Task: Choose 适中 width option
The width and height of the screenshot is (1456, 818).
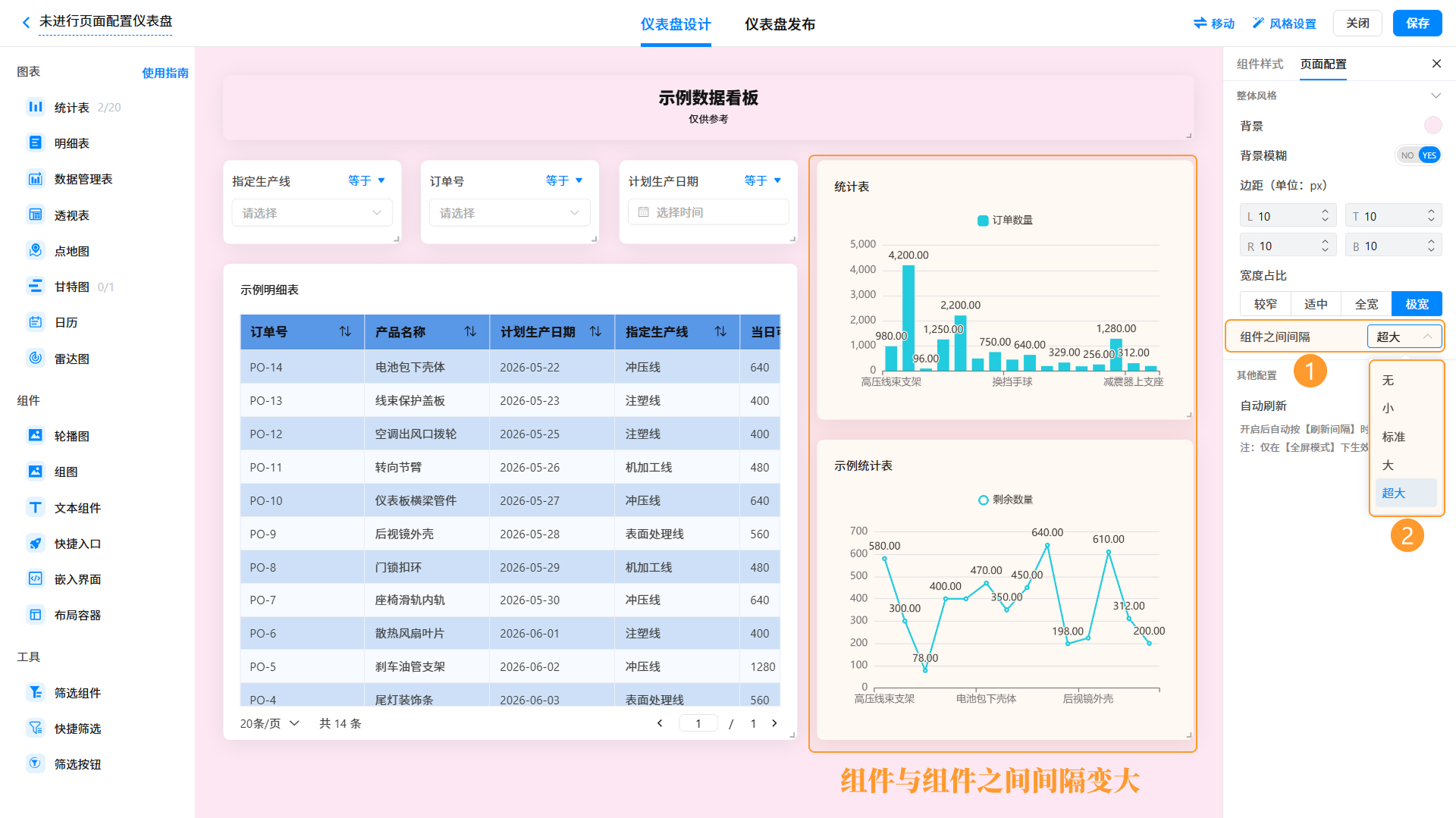Action: (x=1316, y=304)
